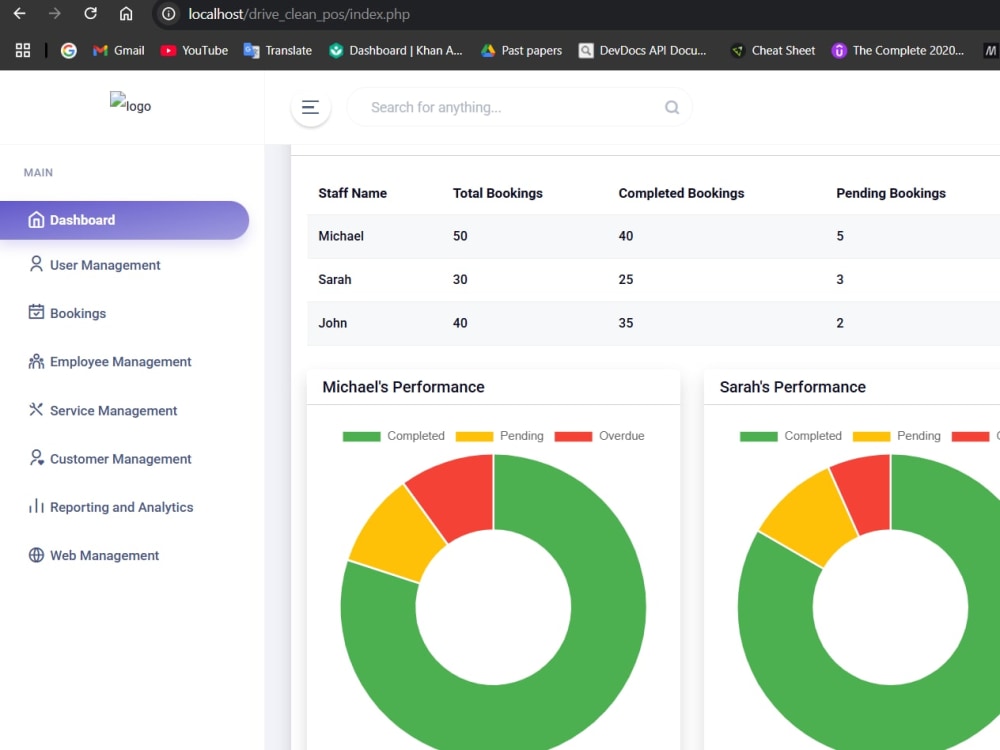
Task: Click the Dashboard home icon
Action: tap(36, 219)
